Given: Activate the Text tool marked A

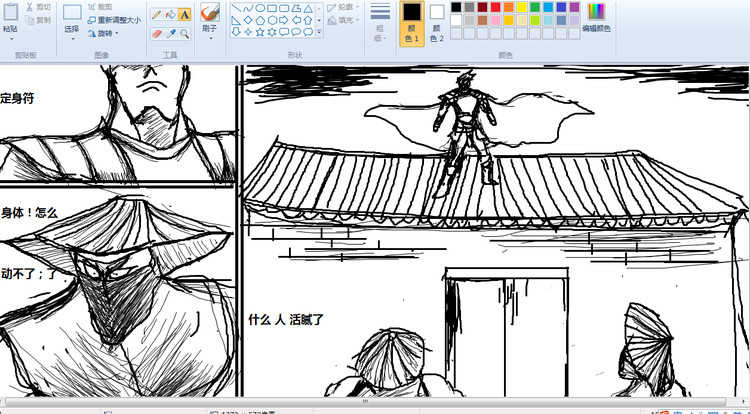Looking at the screenshot, I should pos(185,14).
